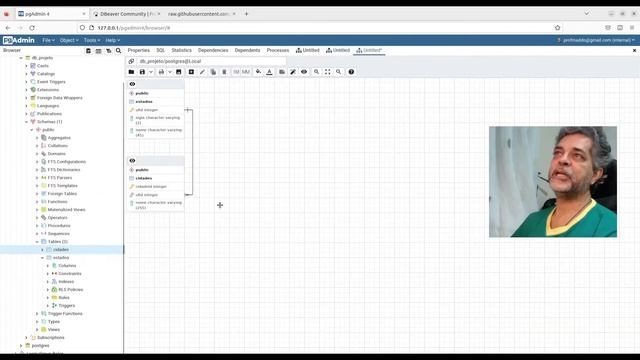Open the Help menu
This screenshot has height=360, width=640.
[x=112, y=40]
